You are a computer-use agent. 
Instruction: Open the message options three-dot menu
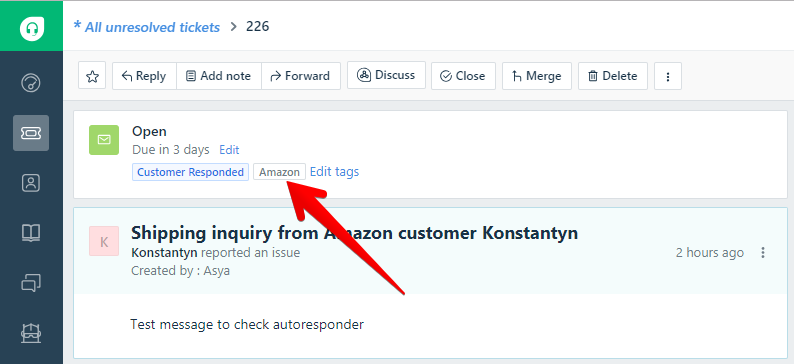[763, 253]
